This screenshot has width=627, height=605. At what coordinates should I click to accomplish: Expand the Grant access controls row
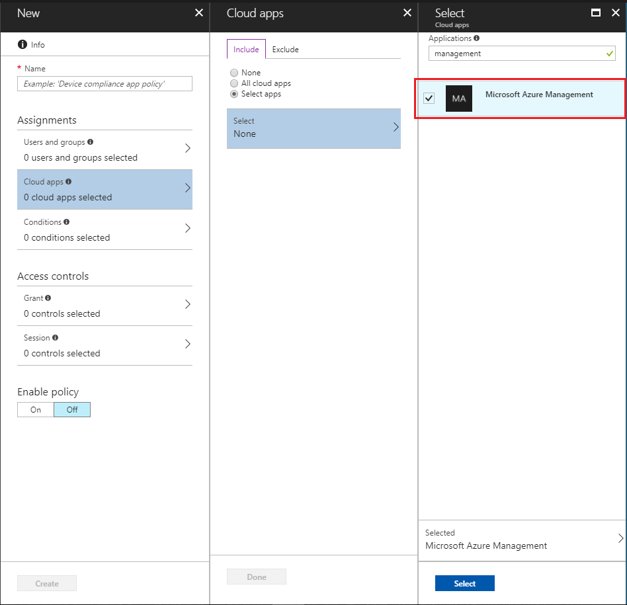104,306
